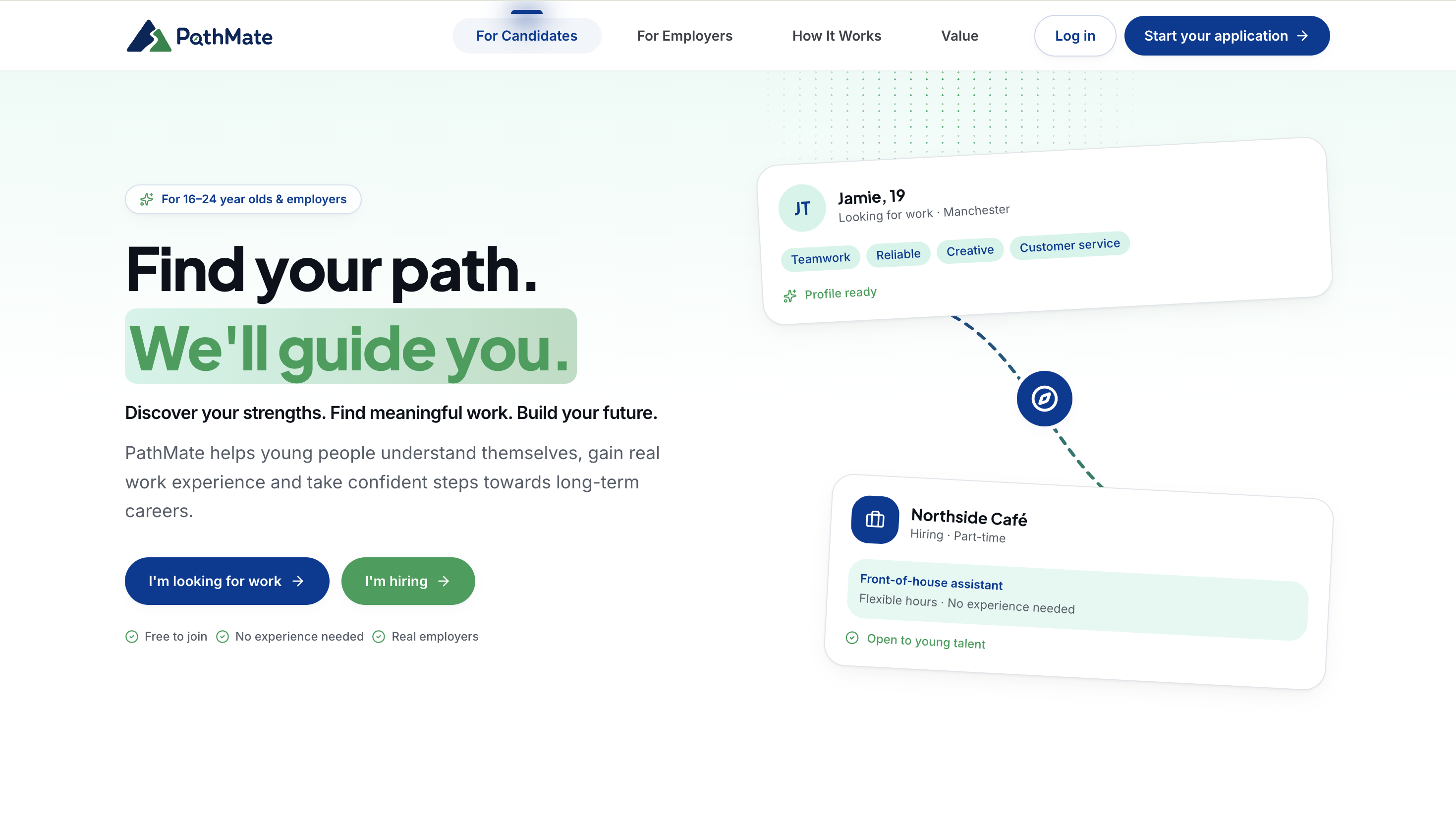
Task: Click the PathMate wordmark text
Action: pos(224,37)
